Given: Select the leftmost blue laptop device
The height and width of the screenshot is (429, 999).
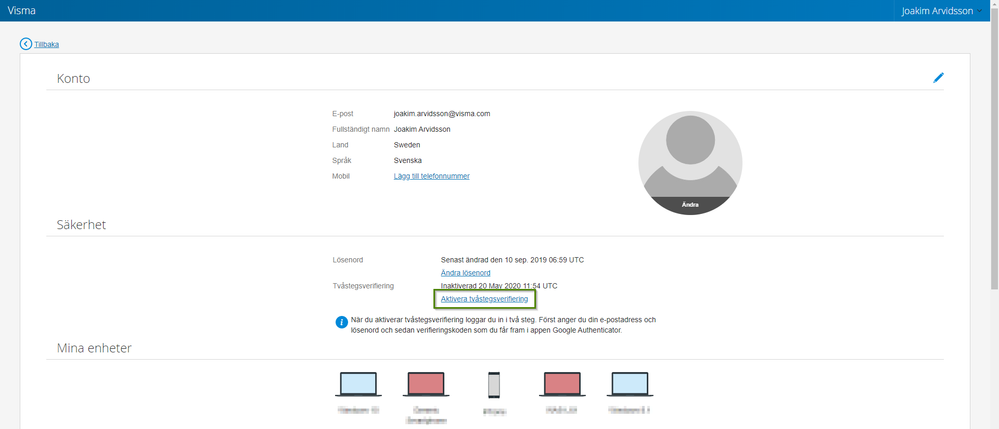Looking at the screenshot, I should 358,384.
